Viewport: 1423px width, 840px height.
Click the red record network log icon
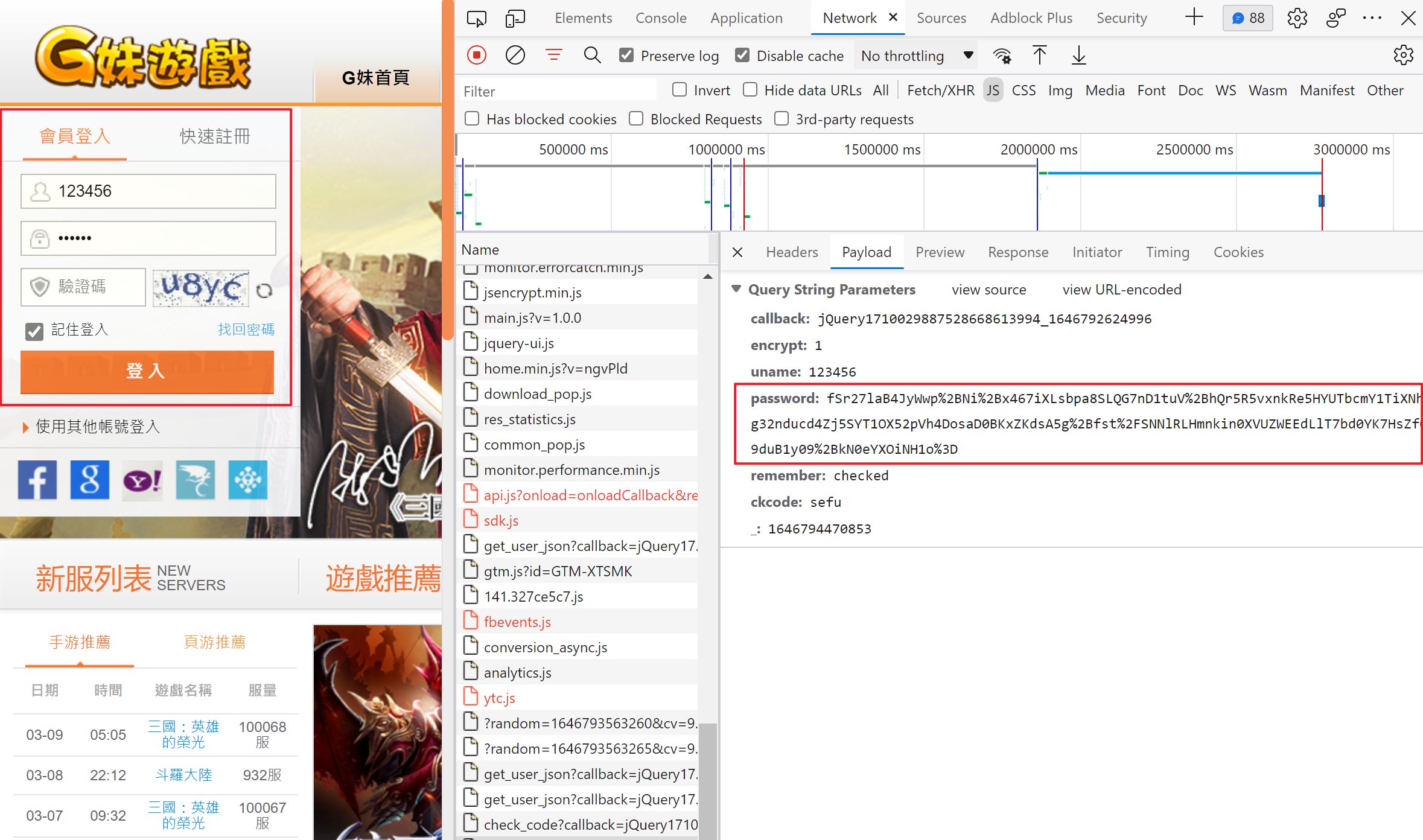tap(476, 56)
